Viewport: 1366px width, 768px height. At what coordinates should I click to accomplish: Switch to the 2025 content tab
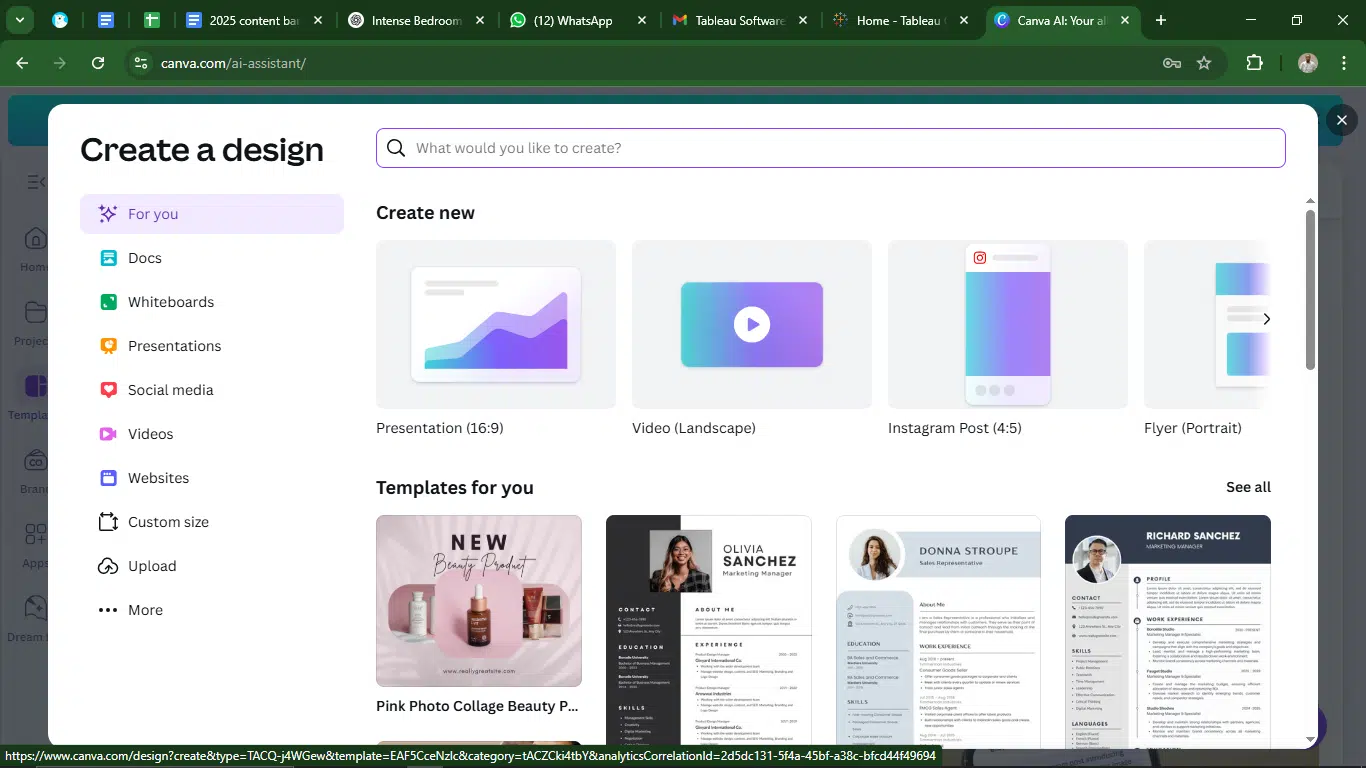click(253, 20)
